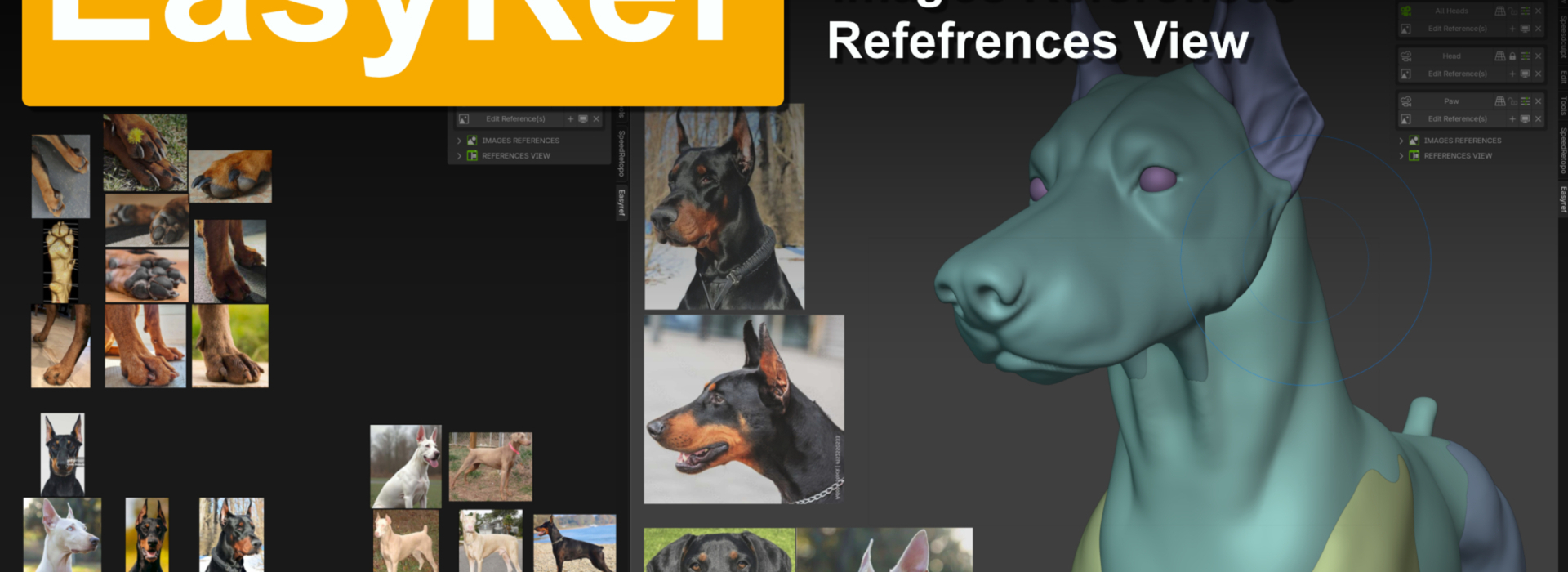Click the green IMAGES REFERENCES icon in the reference-board panel

472,141
